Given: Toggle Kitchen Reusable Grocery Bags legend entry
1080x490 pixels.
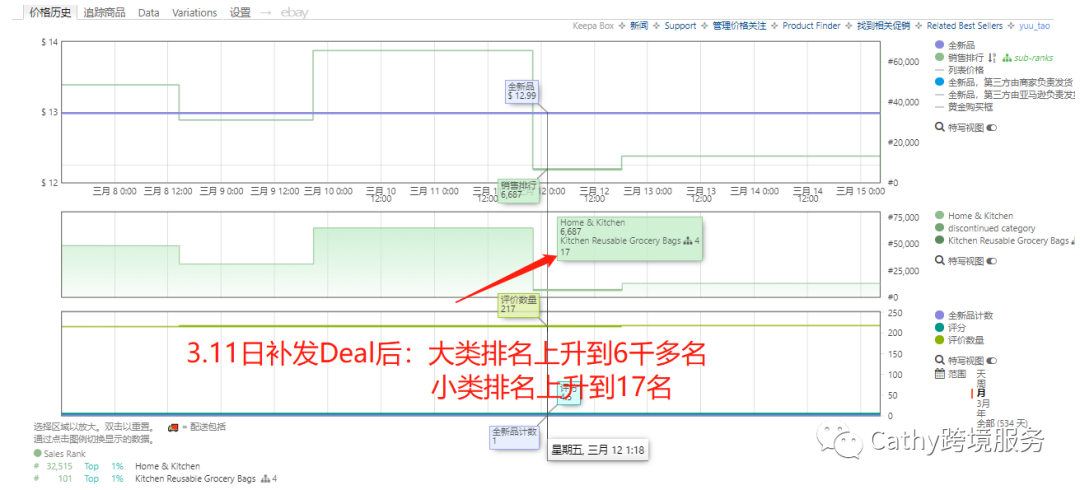Looking at the screenshot, I should tap(1002, 241).
